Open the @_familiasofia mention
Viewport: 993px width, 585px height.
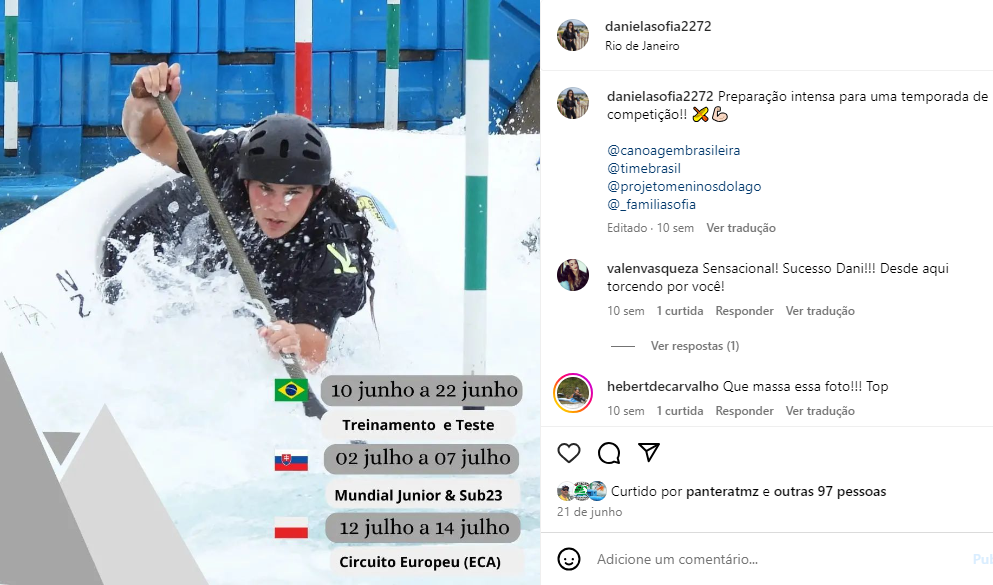651,204
